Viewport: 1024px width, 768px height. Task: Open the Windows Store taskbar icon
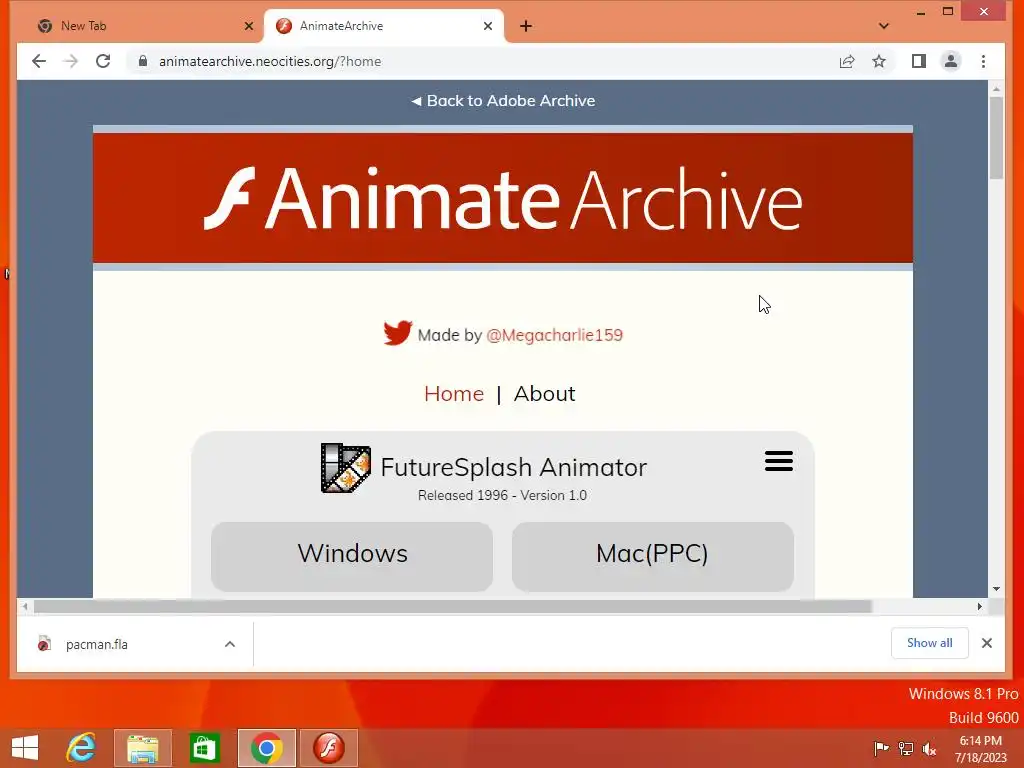[204, 748]
